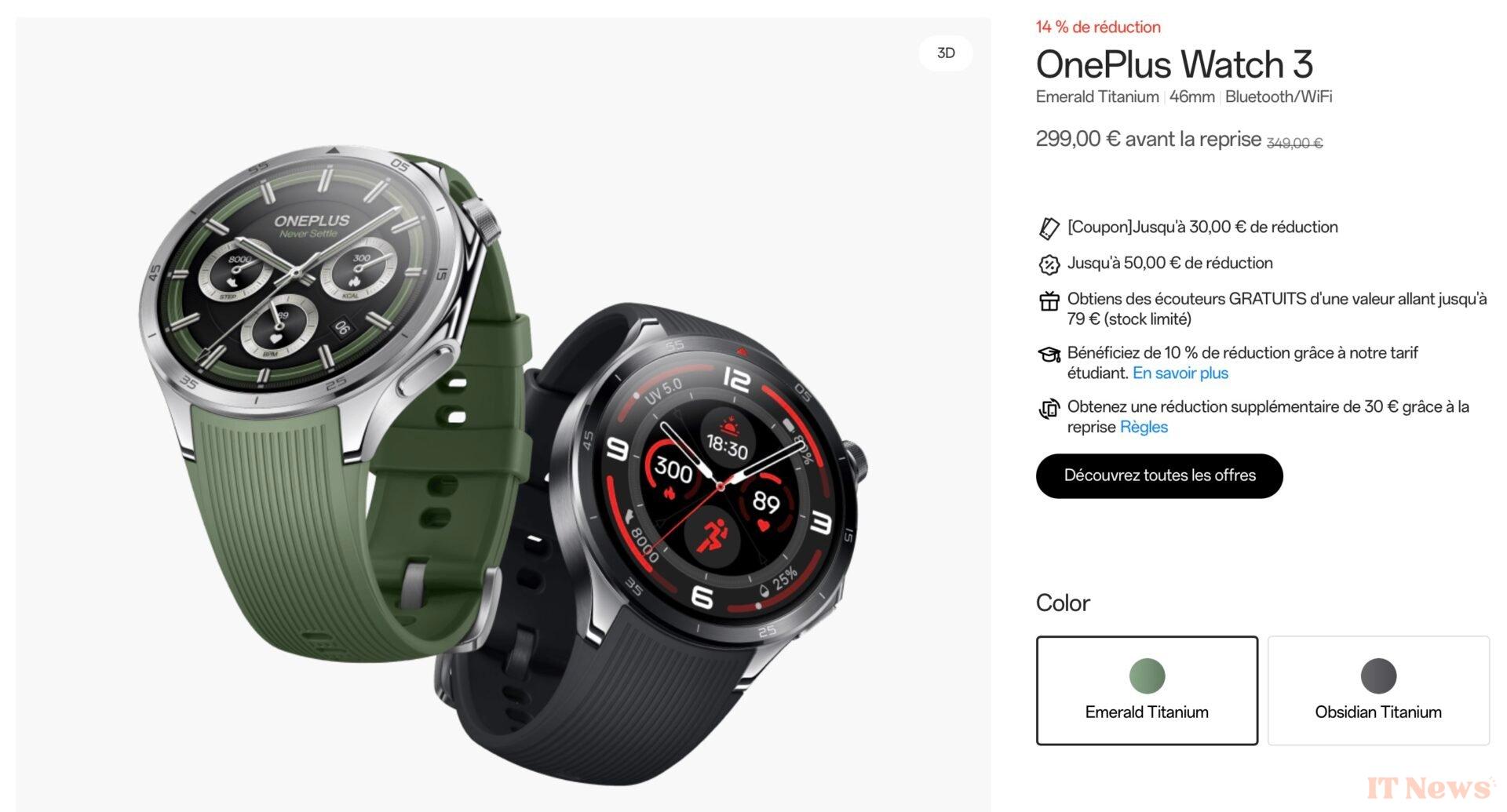
Task: Click the OnePlus Watch 3 title
Action: (1173, 64)
